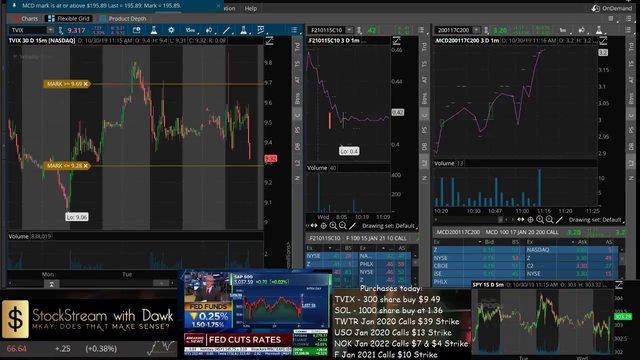
Task: Click pan tool below F210115C10 chart
Action: coord(314,226)
